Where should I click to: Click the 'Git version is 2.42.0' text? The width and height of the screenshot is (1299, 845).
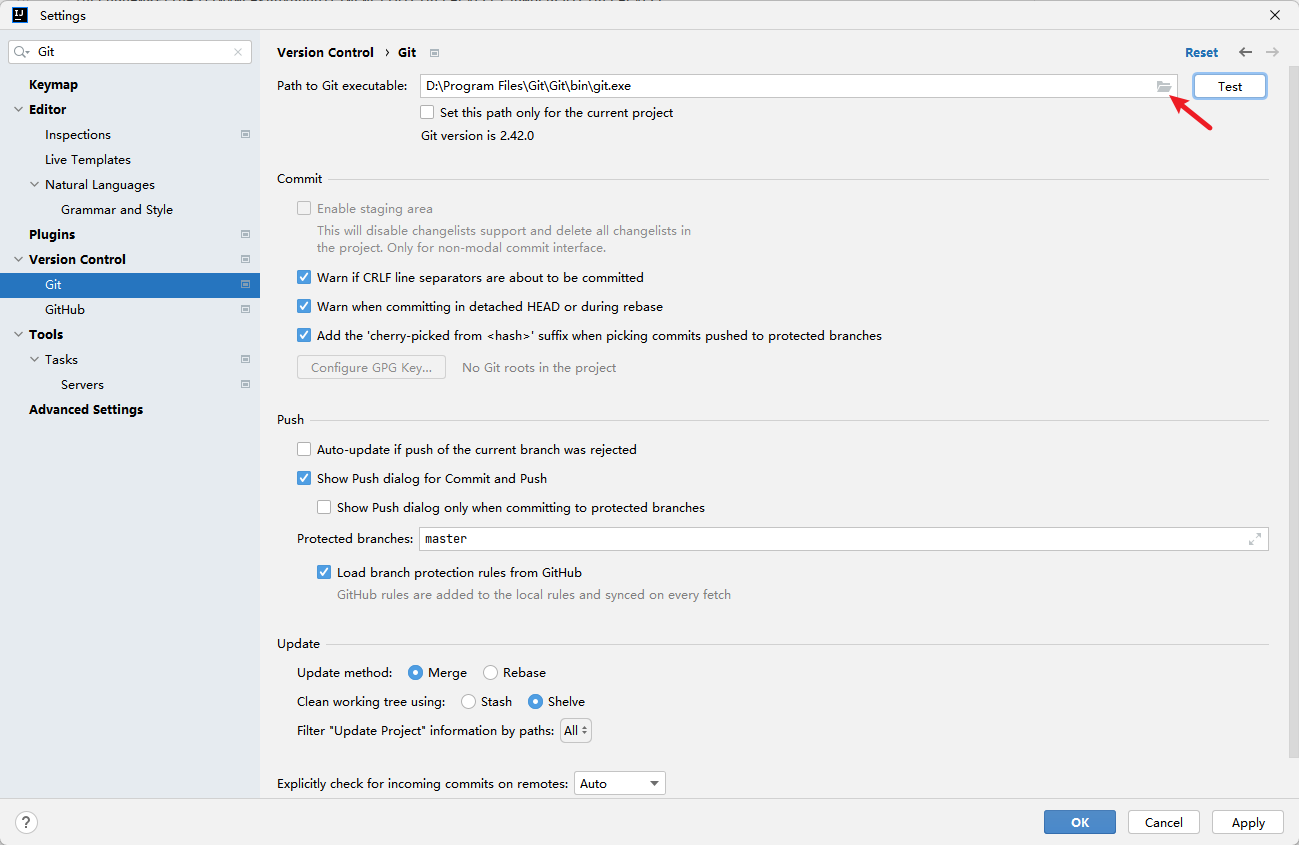[477, 136]
